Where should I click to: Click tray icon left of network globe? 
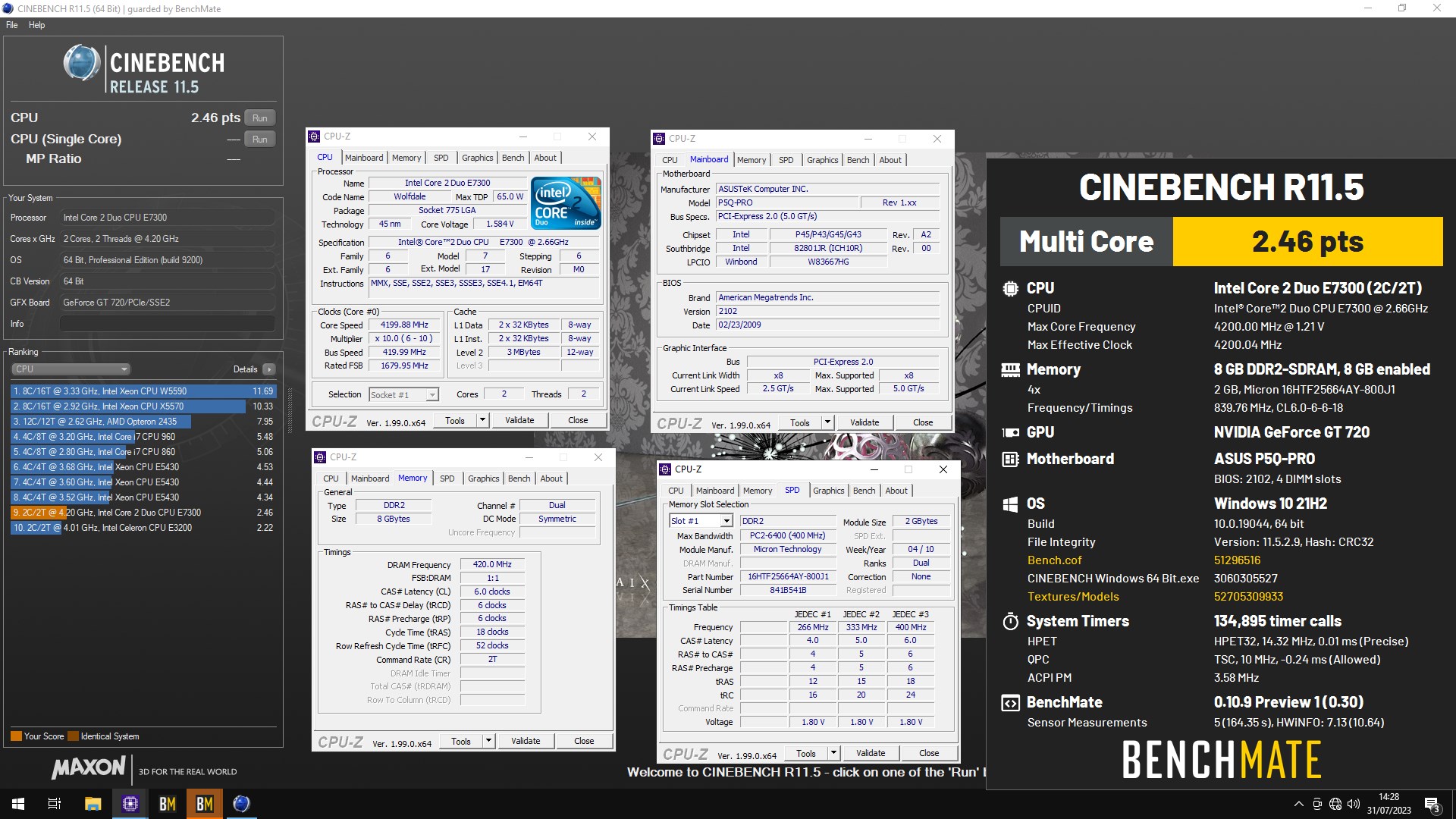(x=1317, y=804)
